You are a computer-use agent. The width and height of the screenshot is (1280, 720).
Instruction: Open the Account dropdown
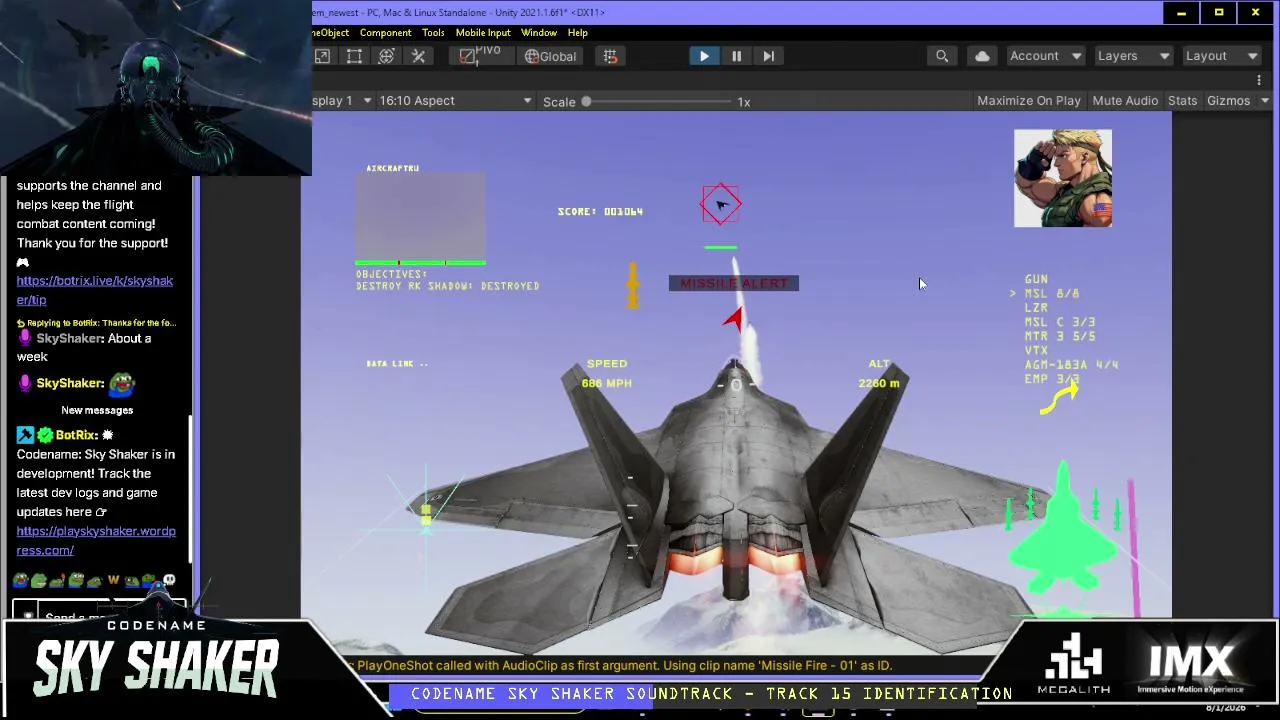point(1045,56)
